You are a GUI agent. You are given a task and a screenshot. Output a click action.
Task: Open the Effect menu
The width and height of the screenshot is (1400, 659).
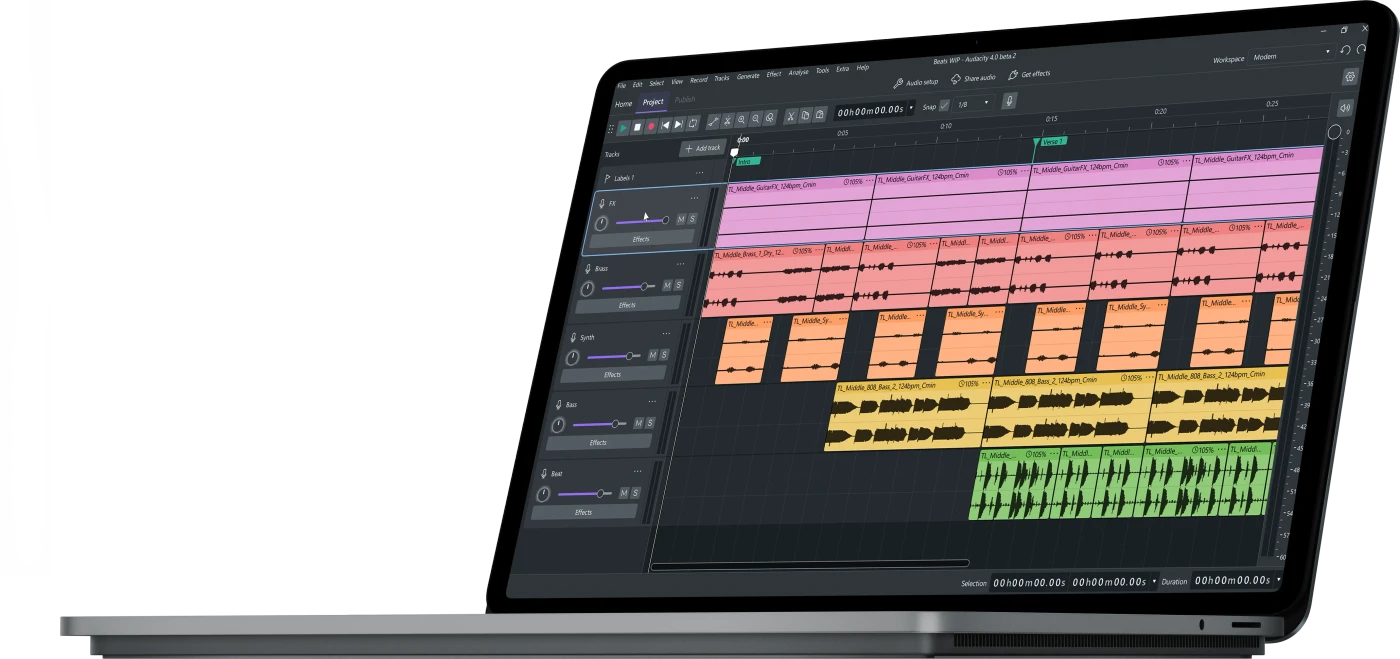(774, 75)
